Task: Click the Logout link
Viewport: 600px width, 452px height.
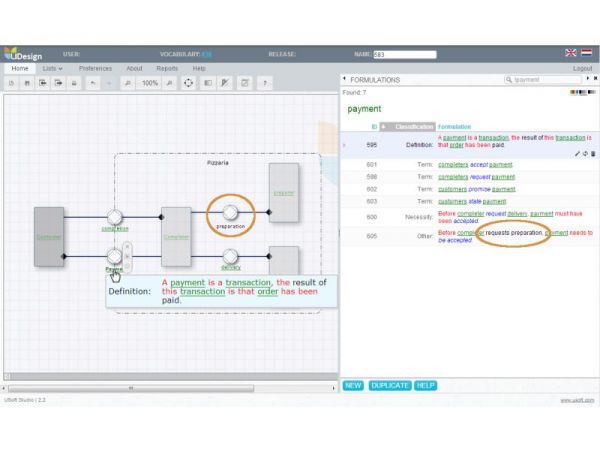Action: point(582,69)
